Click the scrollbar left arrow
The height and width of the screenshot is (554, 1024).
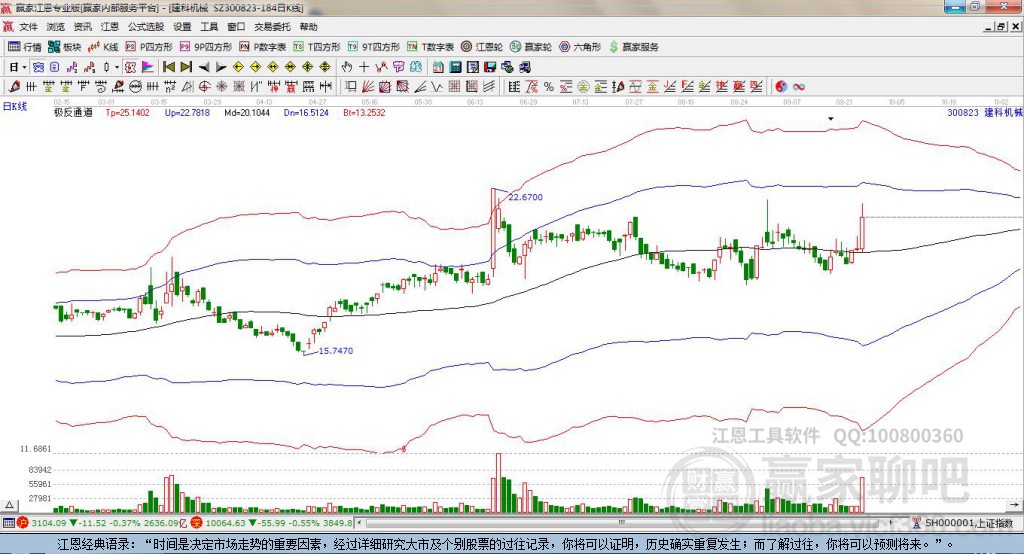[359, 523]
